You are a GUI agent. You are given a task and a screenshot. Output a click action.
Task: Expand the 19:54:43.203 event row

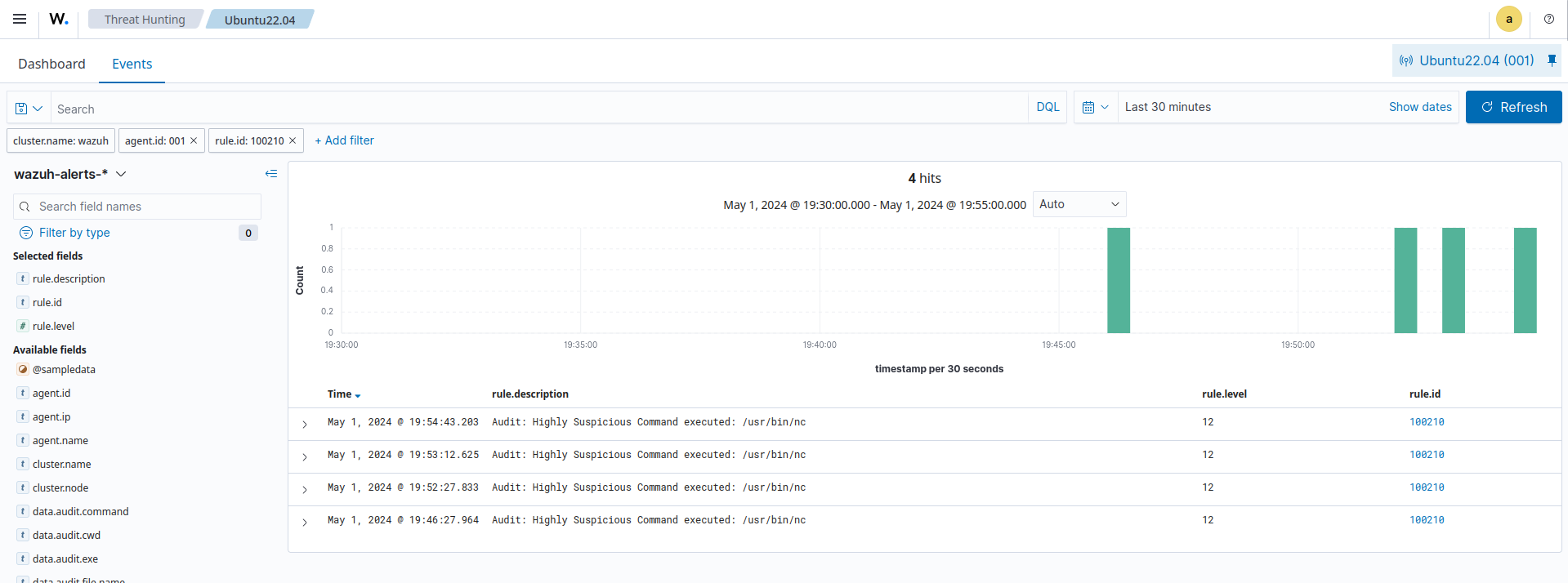(x=305, y=424)
